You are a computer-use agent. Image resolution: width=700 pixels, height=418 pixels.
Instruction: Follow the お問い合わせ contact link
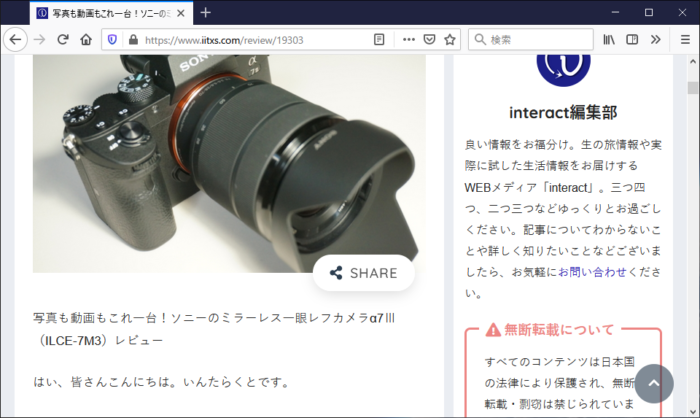[592, 272]
